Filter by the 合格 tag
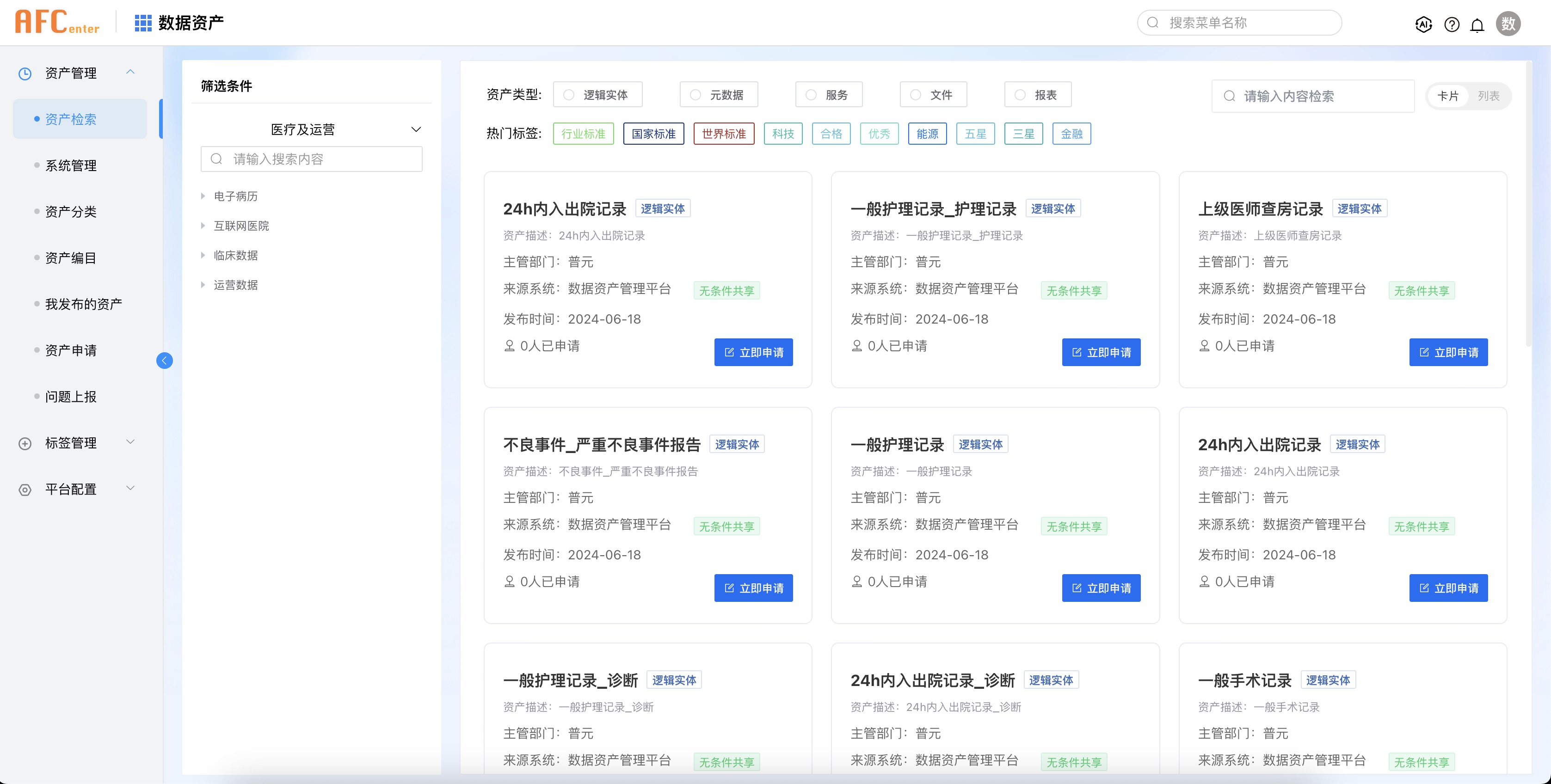 831,134
